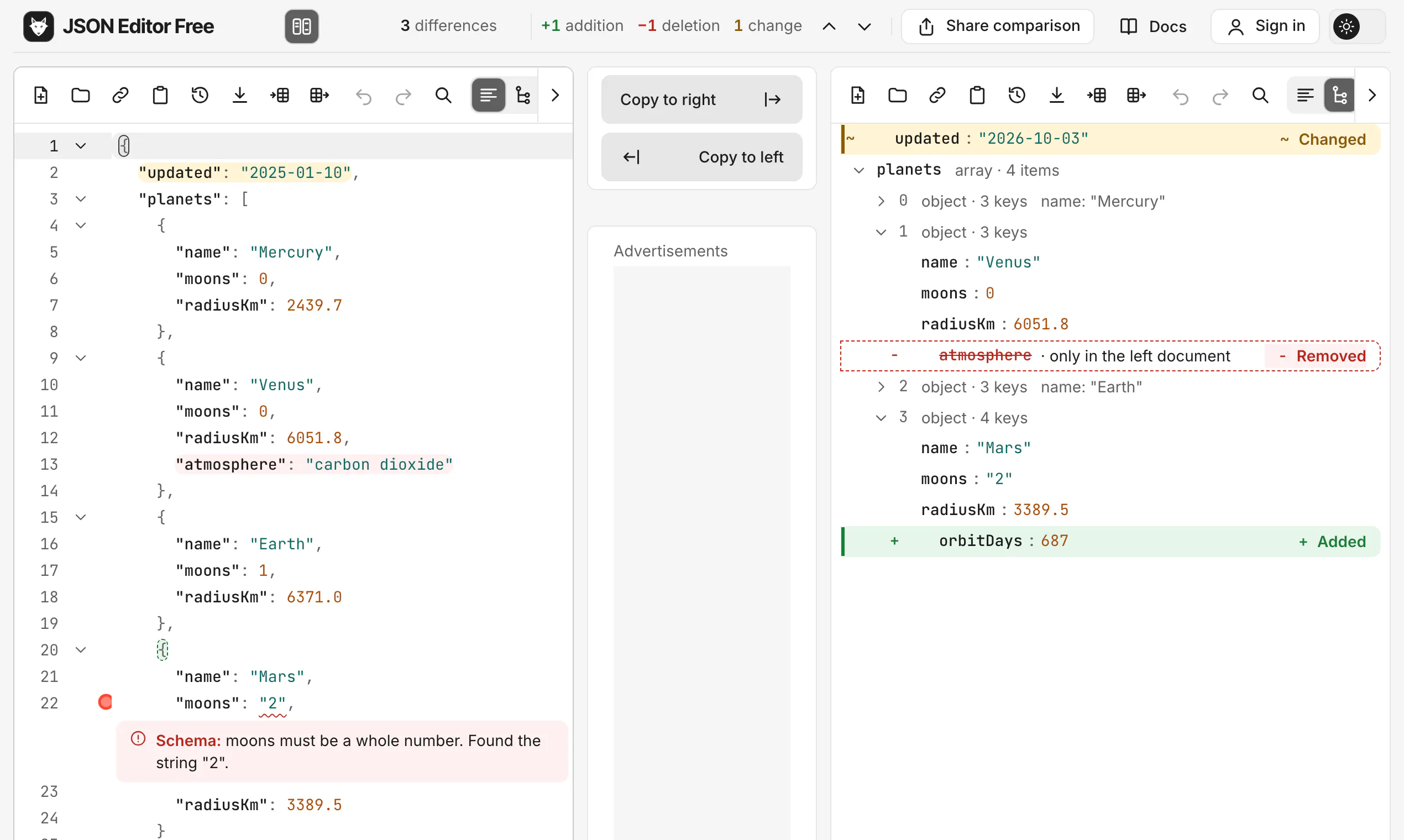Screen dimensions: 1404x840
Task: Click the red error marker on line 22
Action: (x=105, y=702)
